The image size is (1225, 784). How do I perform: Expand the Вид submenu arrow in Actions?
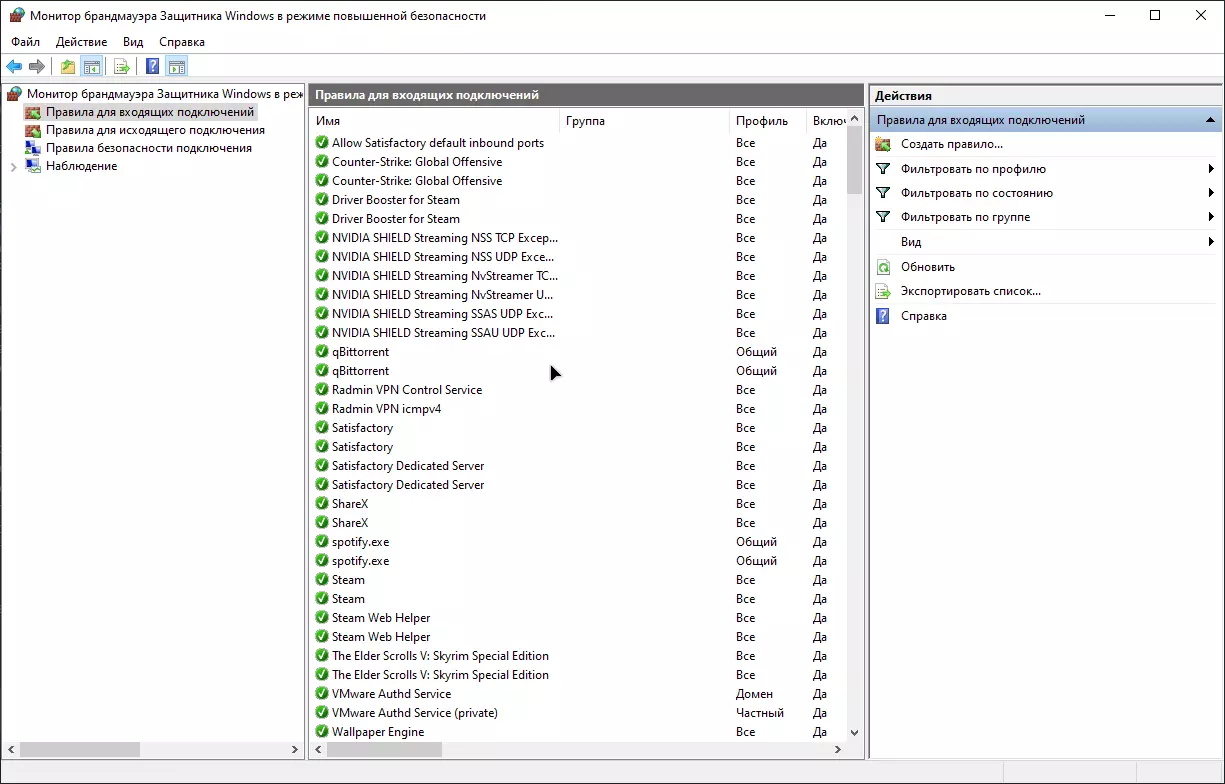[1211, 242]
